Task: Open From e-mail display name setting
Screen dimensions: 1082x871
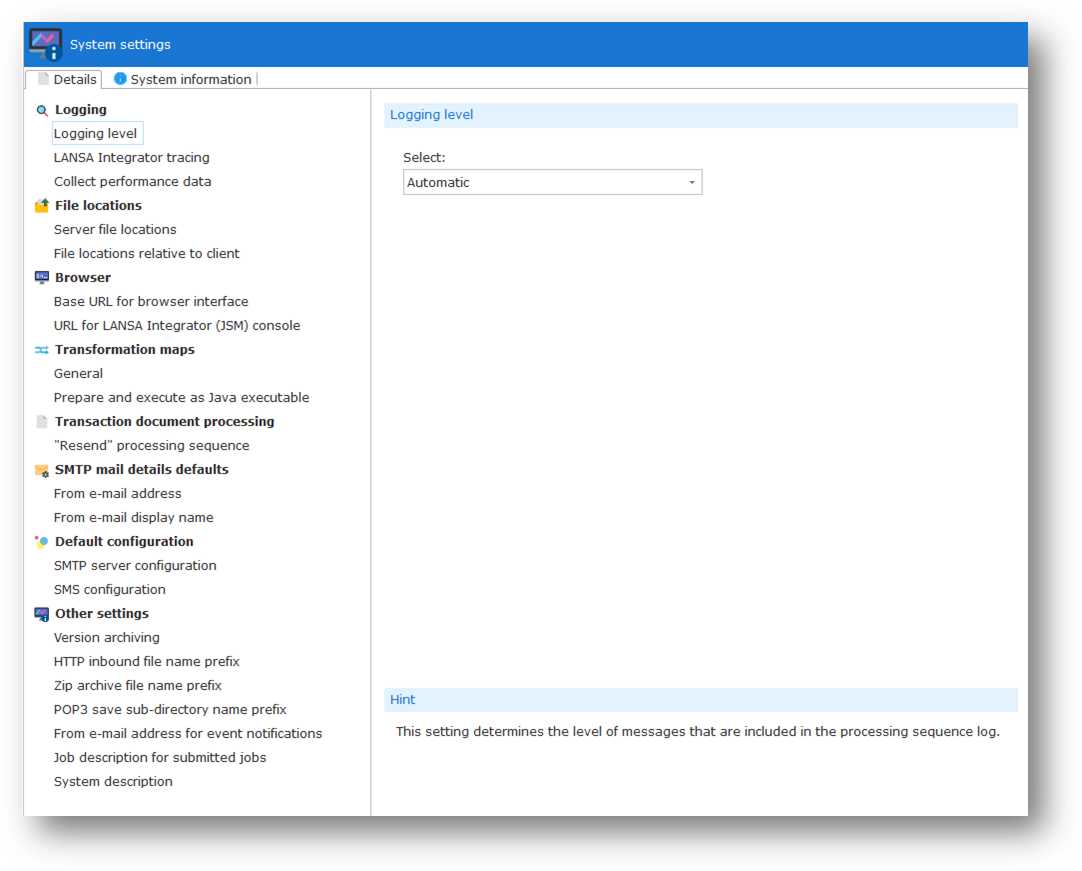Action: [x=134, y=518]
